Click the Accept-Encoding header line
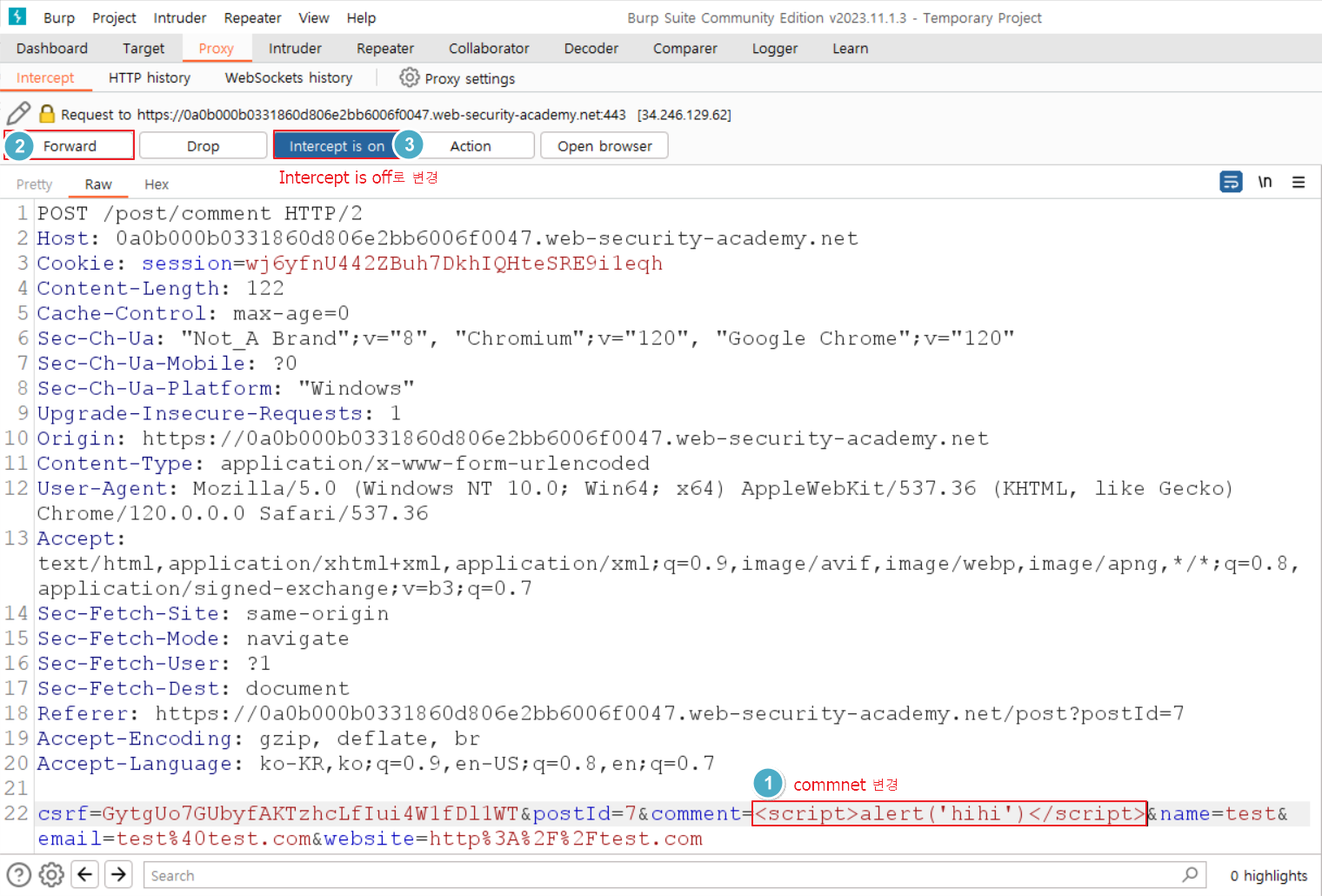 [x=258, y=739]
